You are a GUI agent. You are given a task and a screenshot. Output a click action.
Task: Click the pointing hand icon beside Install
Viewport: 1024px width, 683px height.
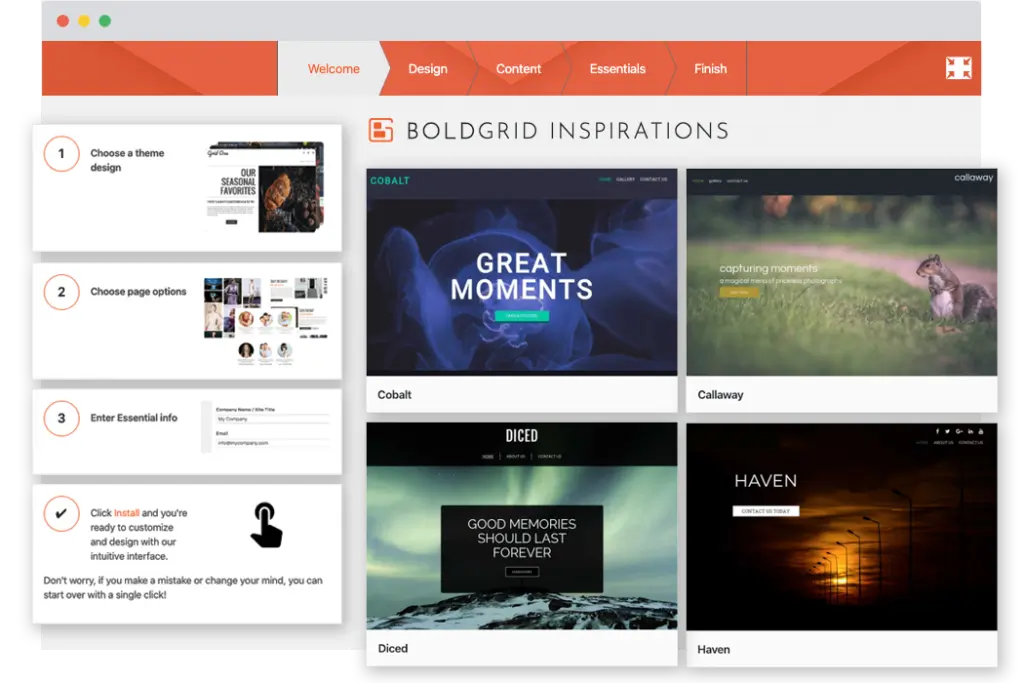click(x=265, y=525)
